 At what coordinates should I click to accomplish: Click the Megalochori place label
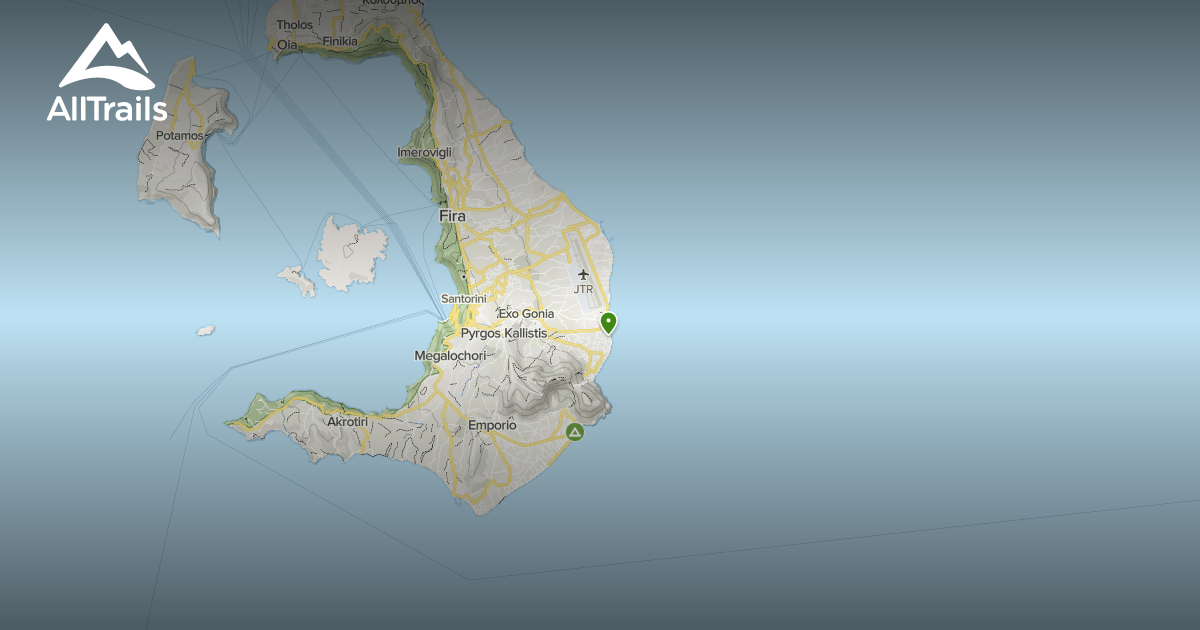click(x=449, y=354)
